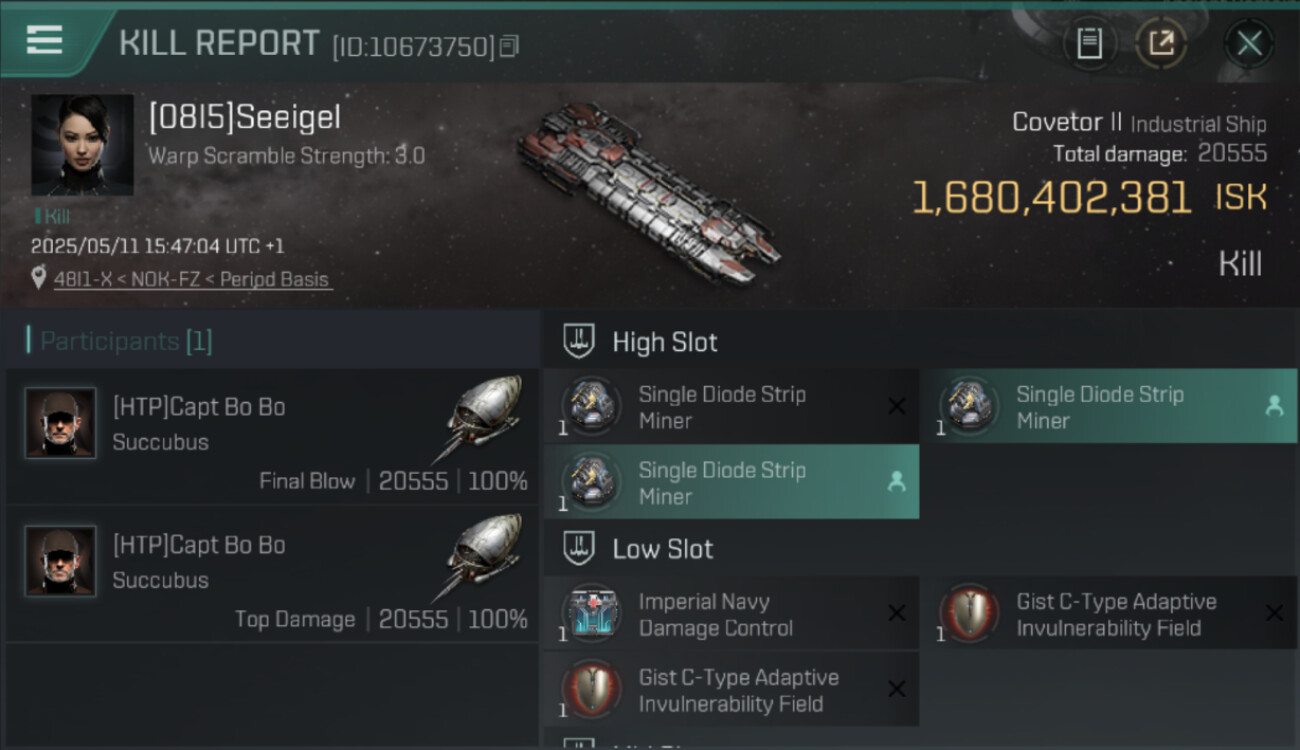View Seeigel's character portrait
Screen dimensions: 1300x750
point(82,145)
